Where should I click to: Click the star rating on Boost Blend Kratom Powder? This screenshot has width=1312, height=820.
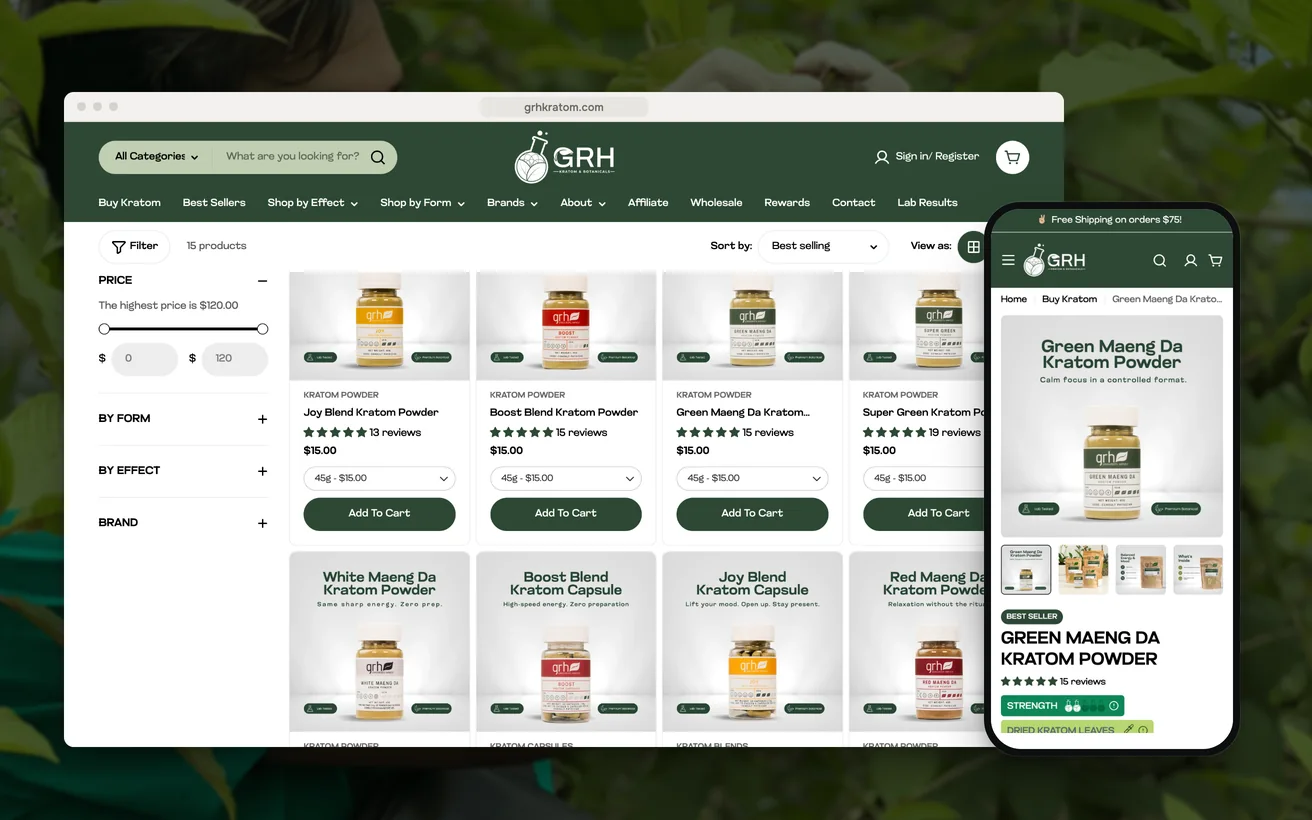(x=521, y=433)
